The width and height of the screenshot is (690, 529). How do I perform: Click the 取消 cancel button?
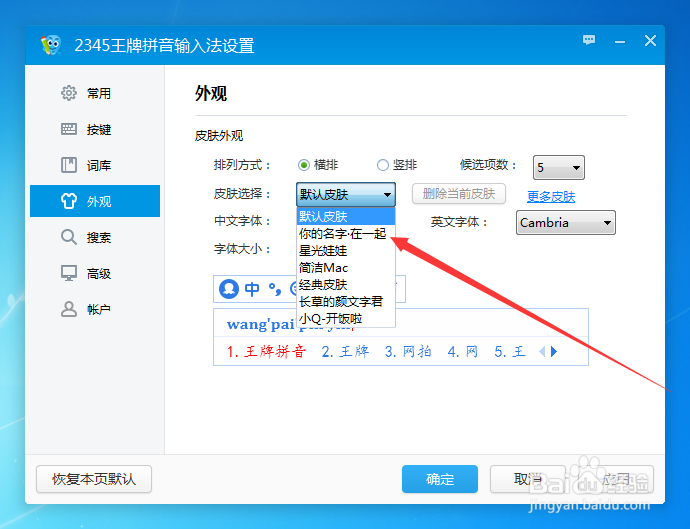pyautogui.click(x=528, y=479)
